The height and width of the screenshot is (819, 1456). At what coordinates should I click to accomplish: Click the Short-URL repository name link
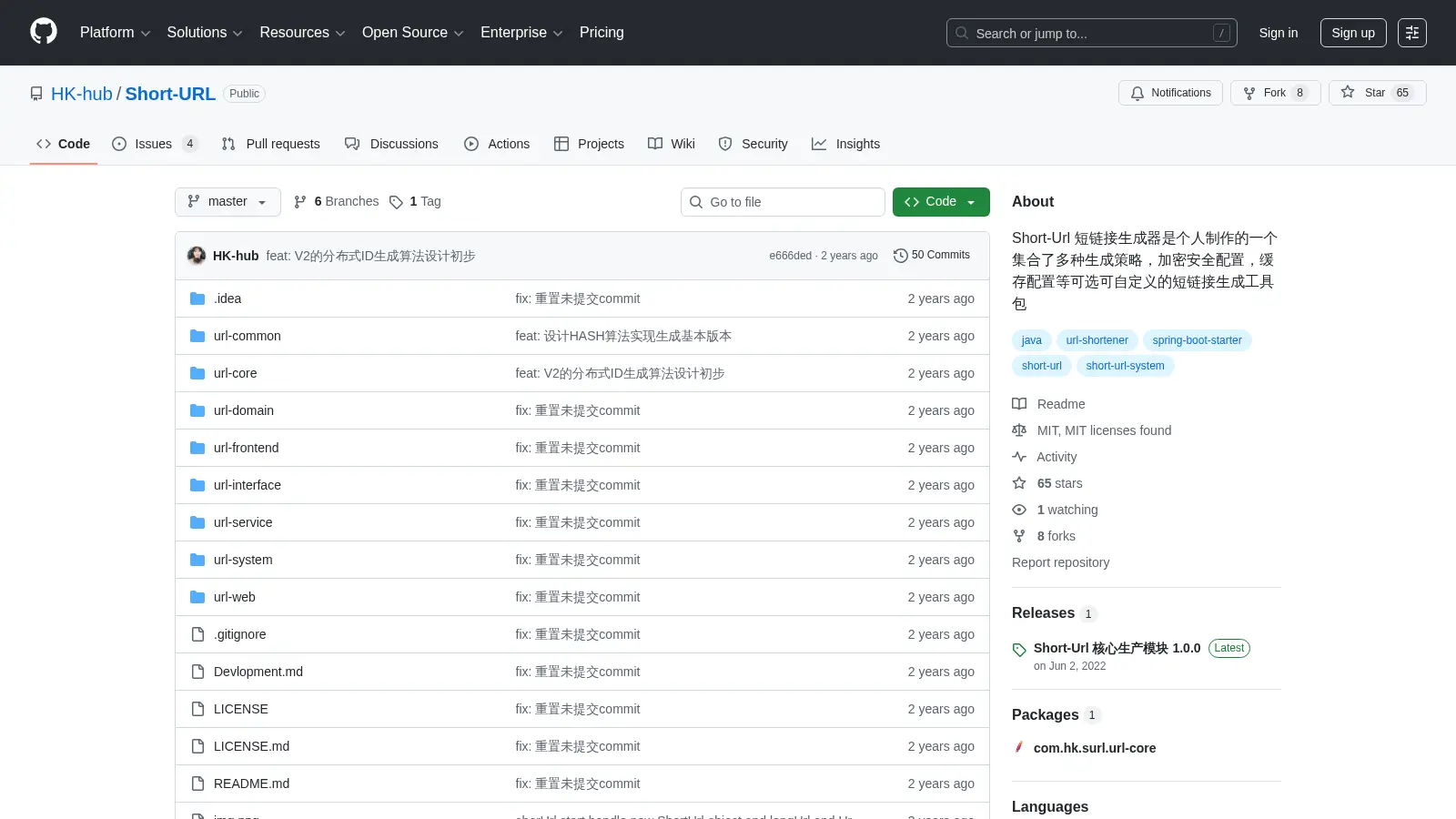coord(170,94)
